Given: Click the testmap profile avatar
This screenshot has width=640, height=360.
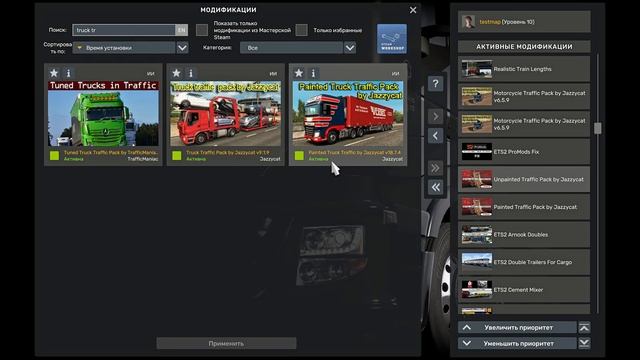Looking at the screenshot, I should tap(468, 22).
